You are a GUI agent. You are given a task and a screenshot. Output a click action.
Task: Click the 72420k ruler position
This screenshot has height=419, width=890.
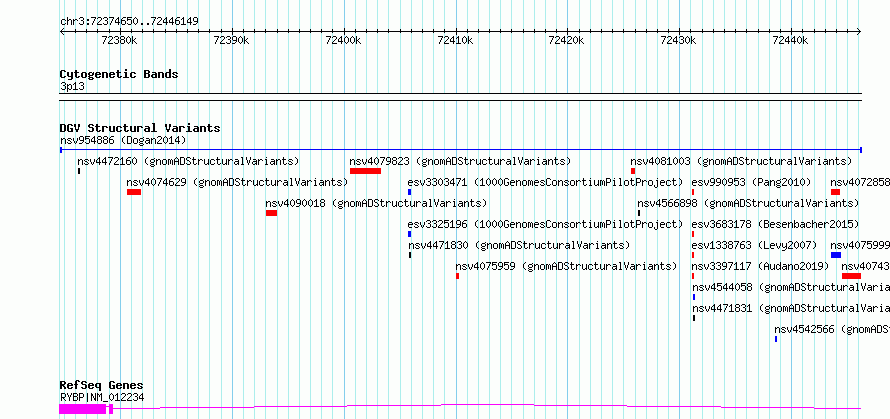tap(567, 40)
